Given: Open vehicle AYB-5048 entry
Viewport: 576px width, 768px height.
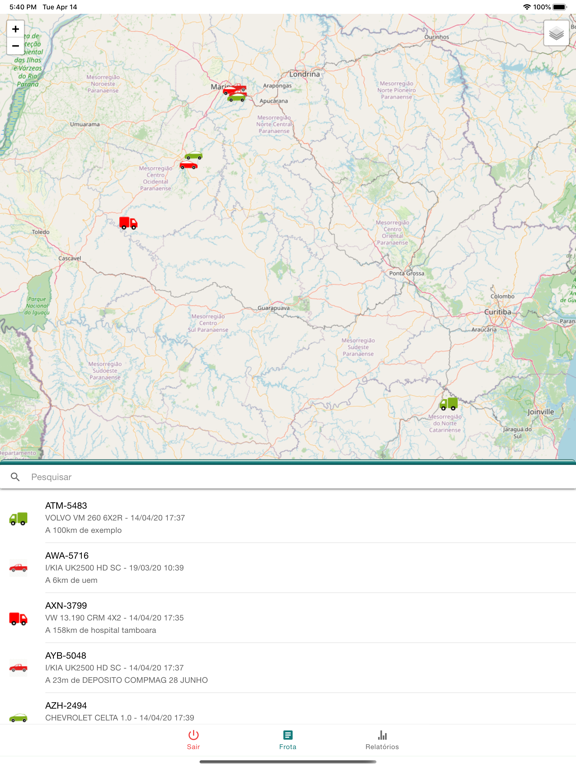Looking at the screenshot, I should coord(288,668).
